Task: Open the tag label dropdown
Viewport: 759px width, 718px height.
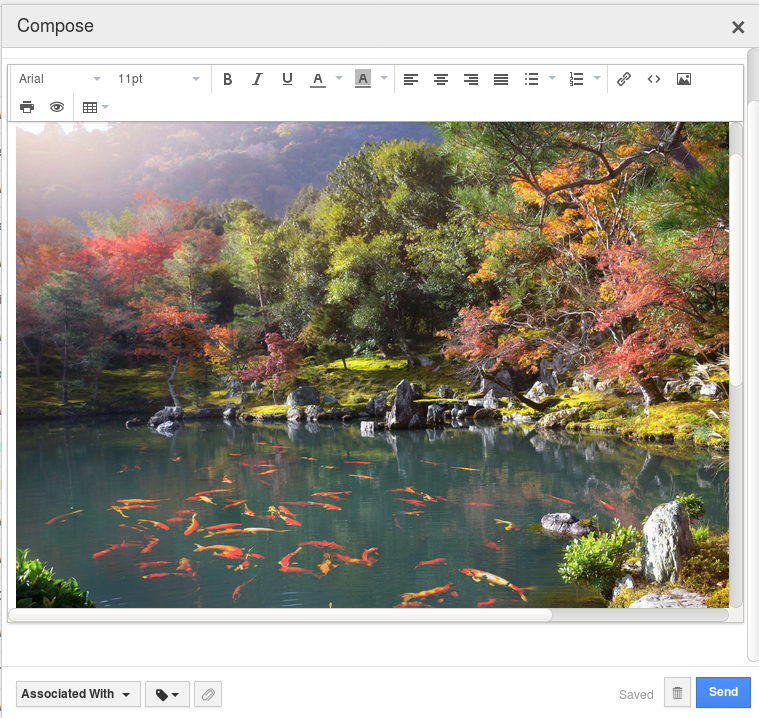Action: [167, 694]
